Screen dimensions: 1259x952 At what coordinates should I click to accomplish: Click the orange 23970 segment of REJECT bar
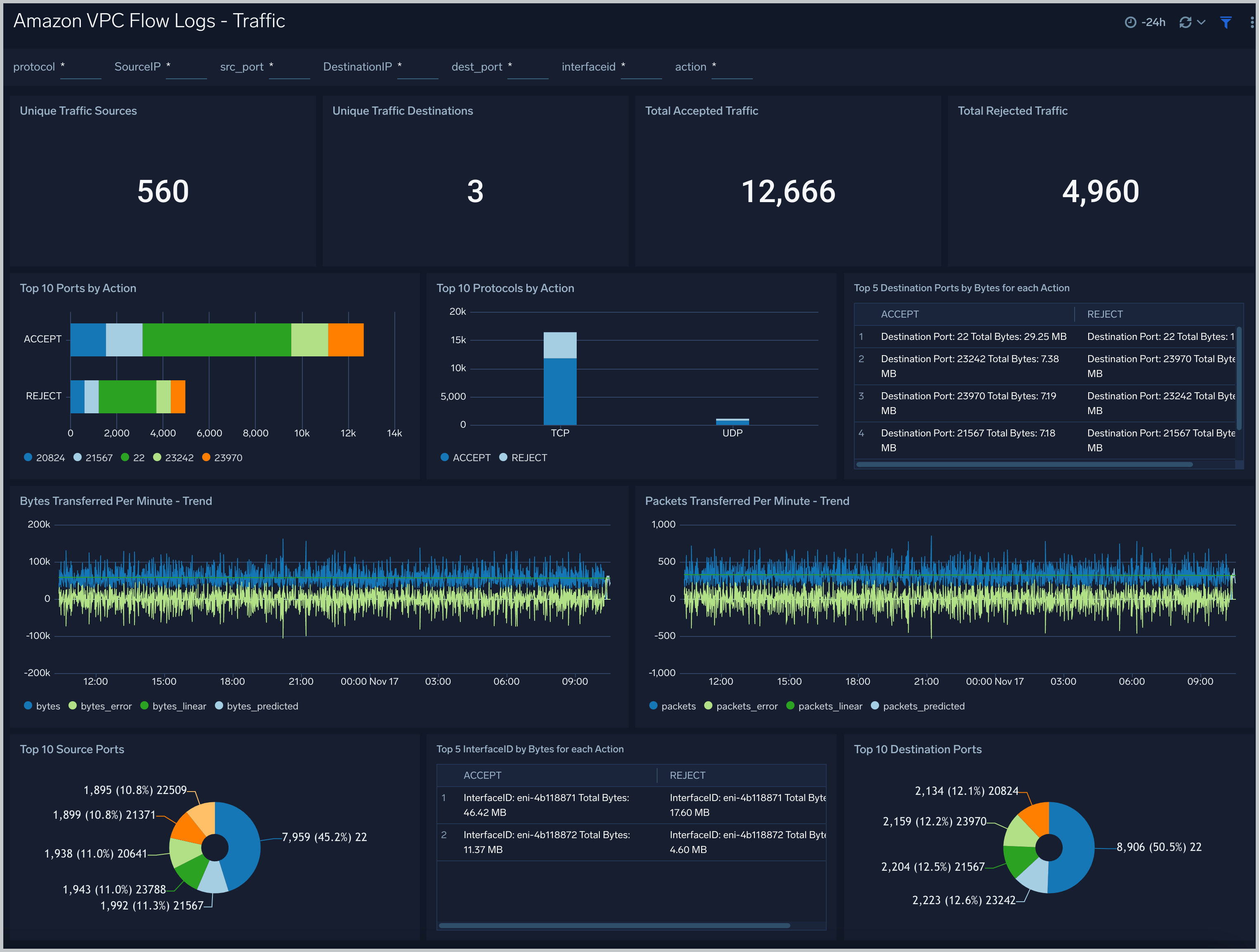(x=178, y=397)
